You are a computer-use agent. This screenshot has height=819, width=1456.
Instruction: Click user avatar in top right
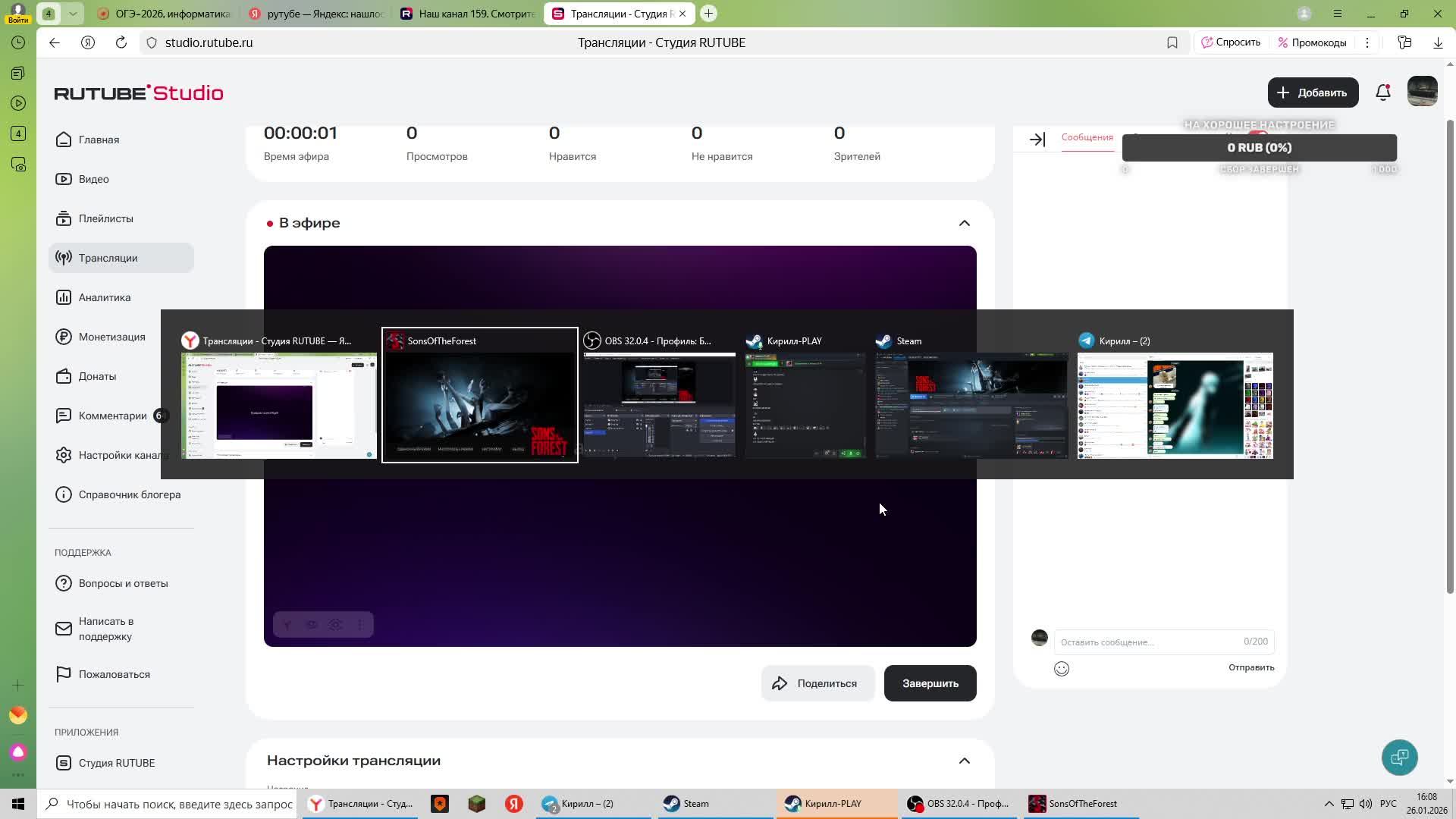click(x=1422, y=92)
